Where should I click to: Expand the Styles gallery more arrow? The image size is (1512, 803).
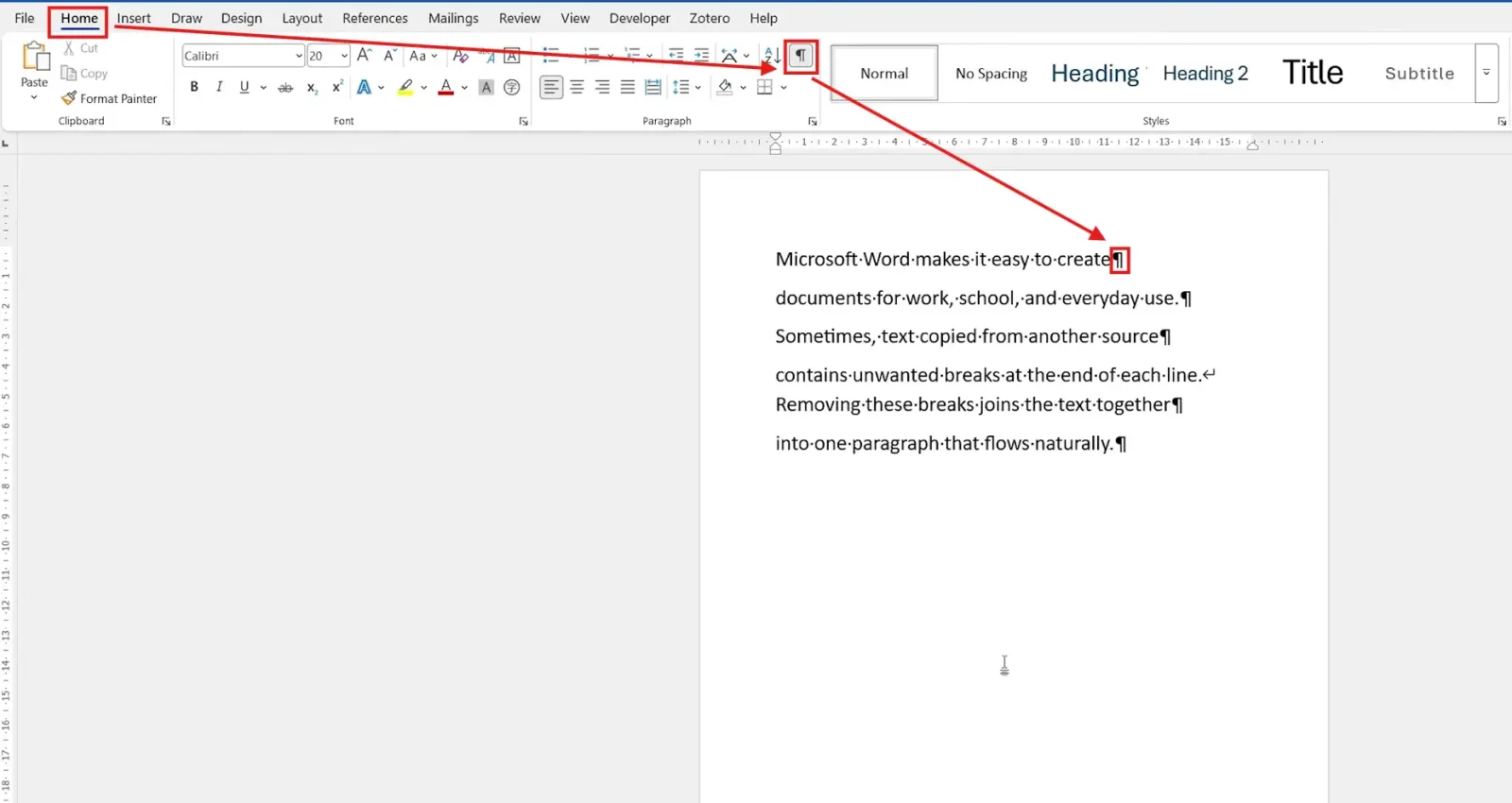(x=1486, y=73)
